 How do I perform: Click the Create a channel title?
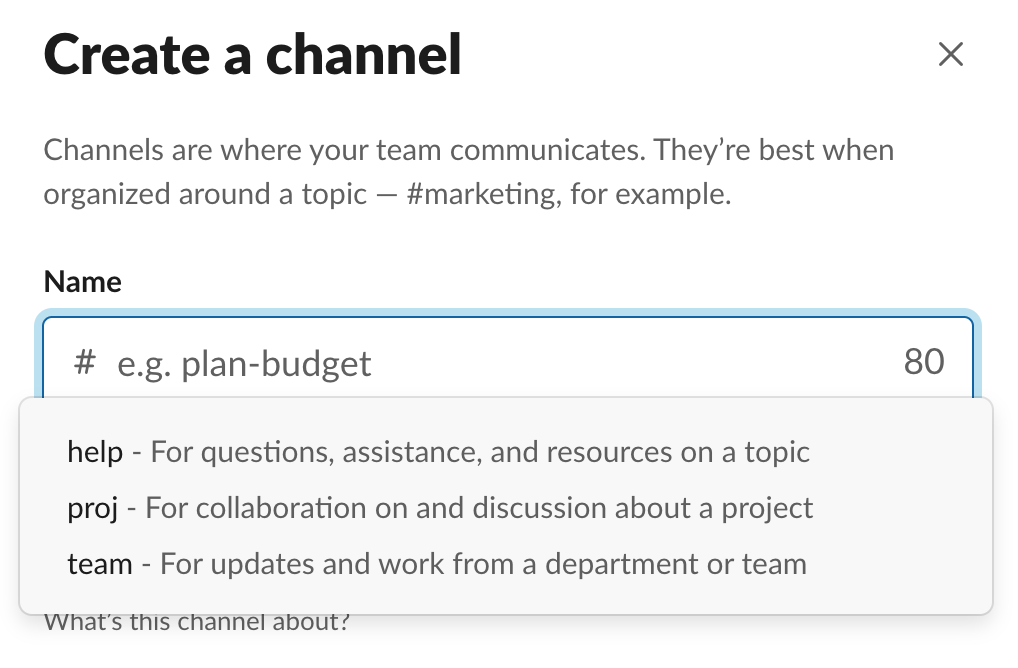251,55
